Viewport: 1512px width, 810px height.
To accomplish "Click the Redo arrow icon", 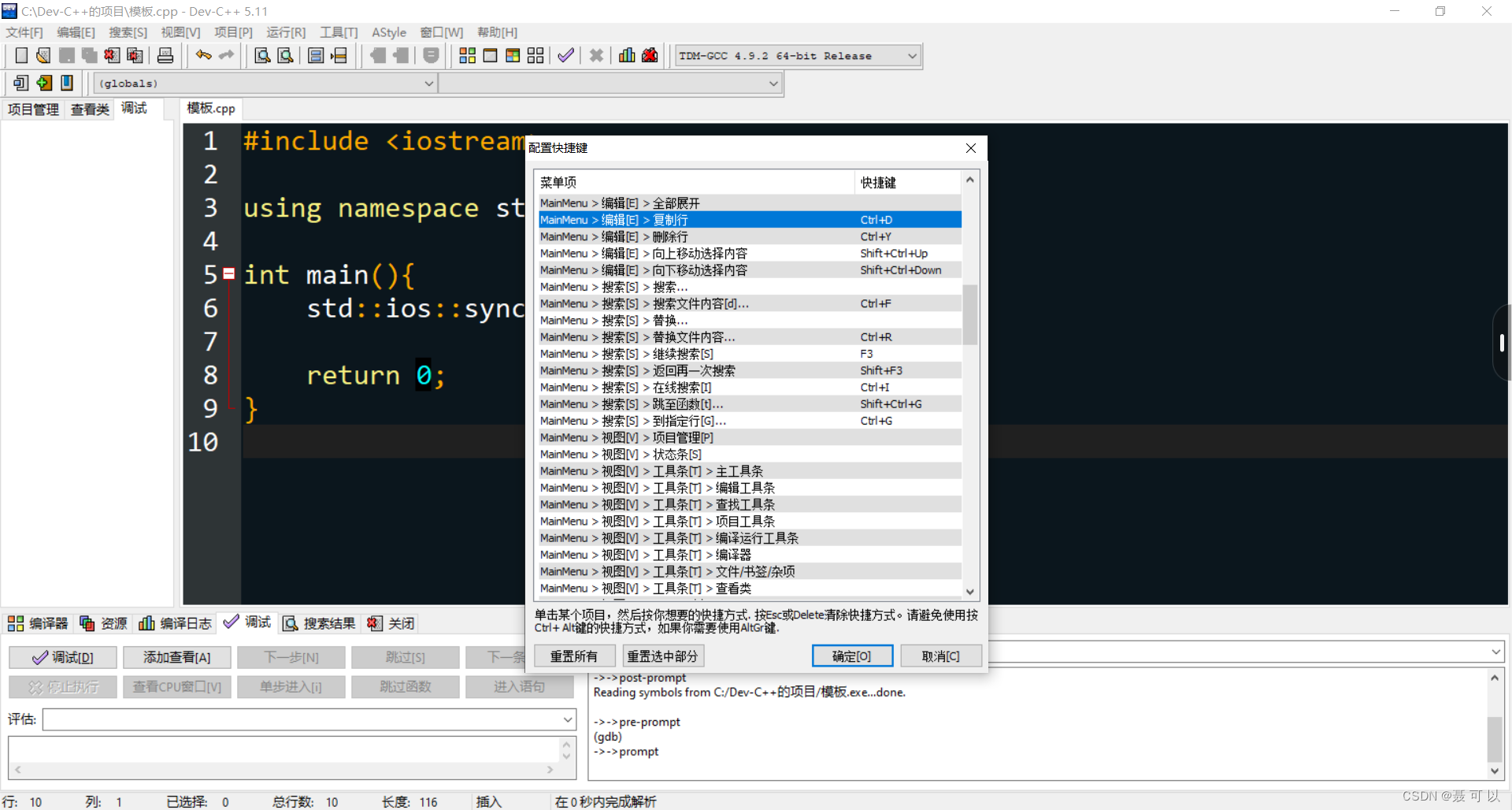I will [226, 55].
